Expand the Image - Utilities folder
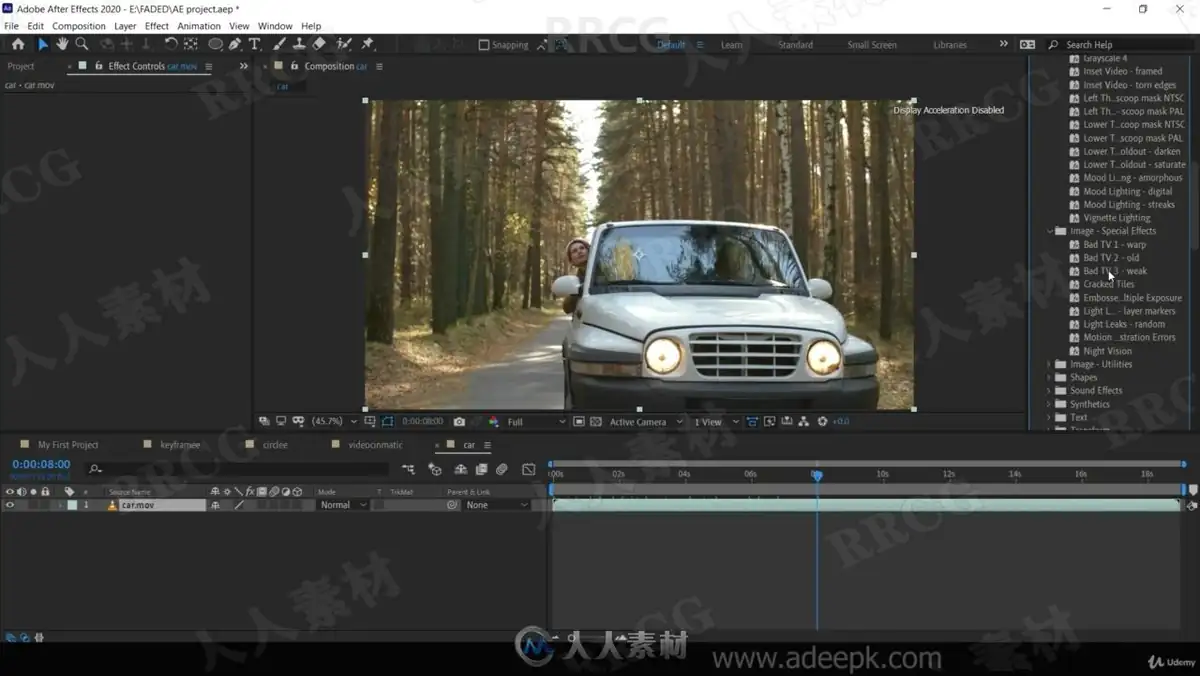Image resolution: width=1200 pixels, height=676 pixels. 1049,364
